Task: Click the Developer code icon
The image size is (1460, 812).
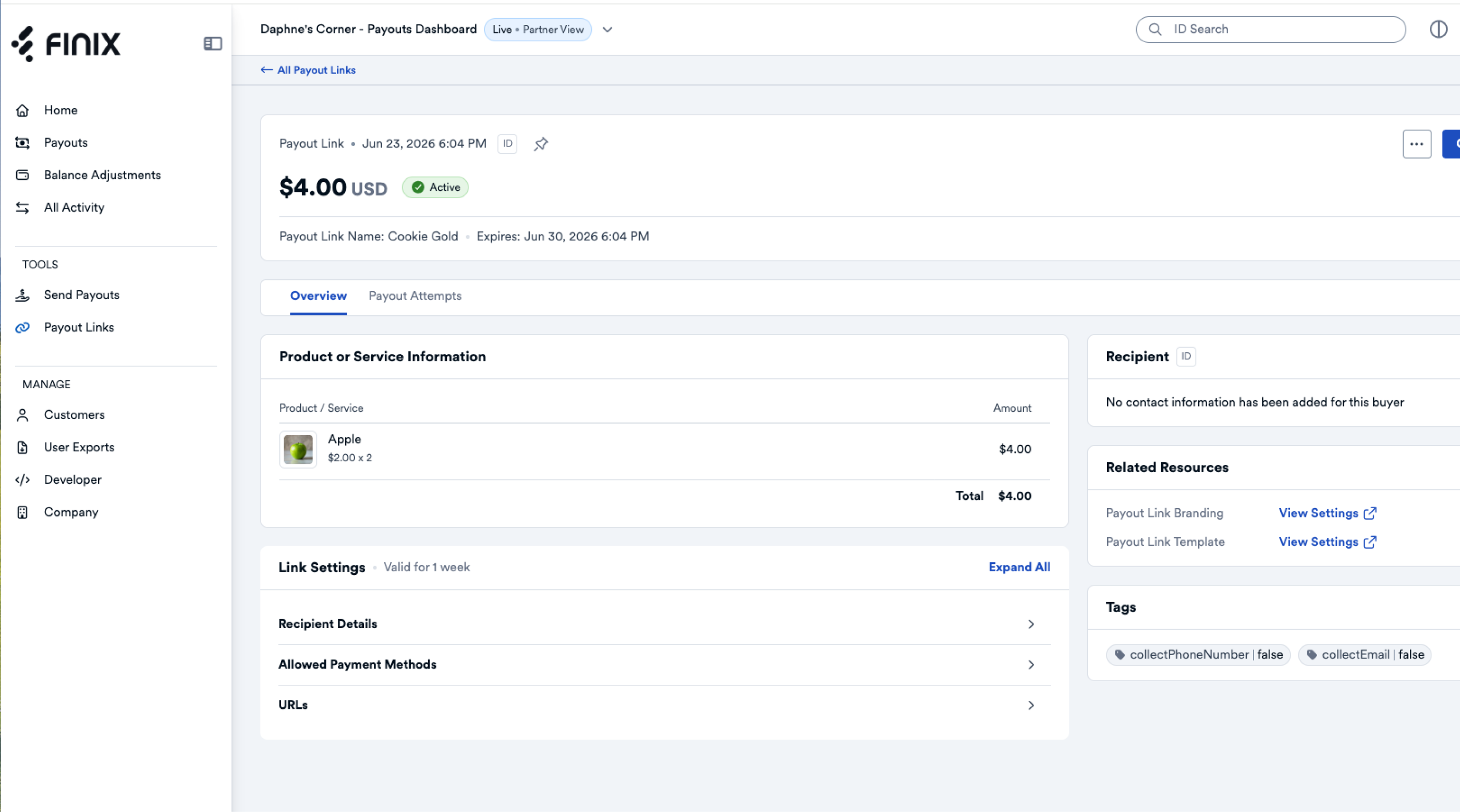Action: point(22,480)
